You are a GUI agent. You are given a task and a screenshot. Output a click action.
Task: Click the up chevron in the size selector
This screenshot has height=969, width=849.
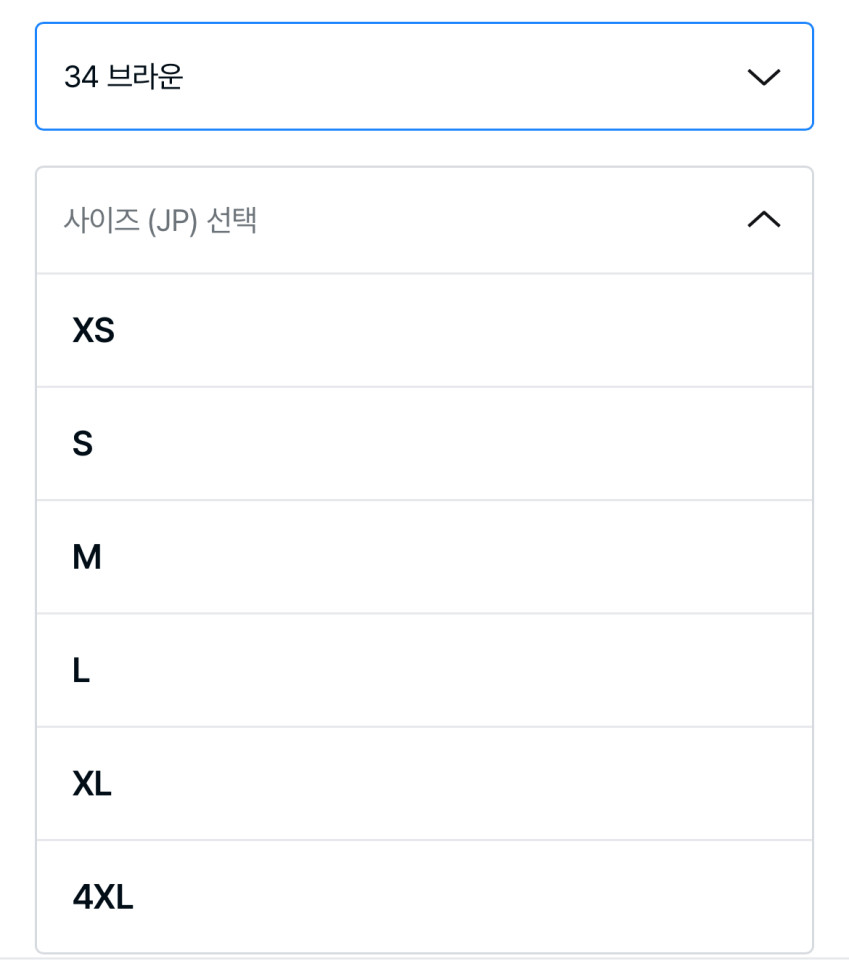(x=764, y=220)
